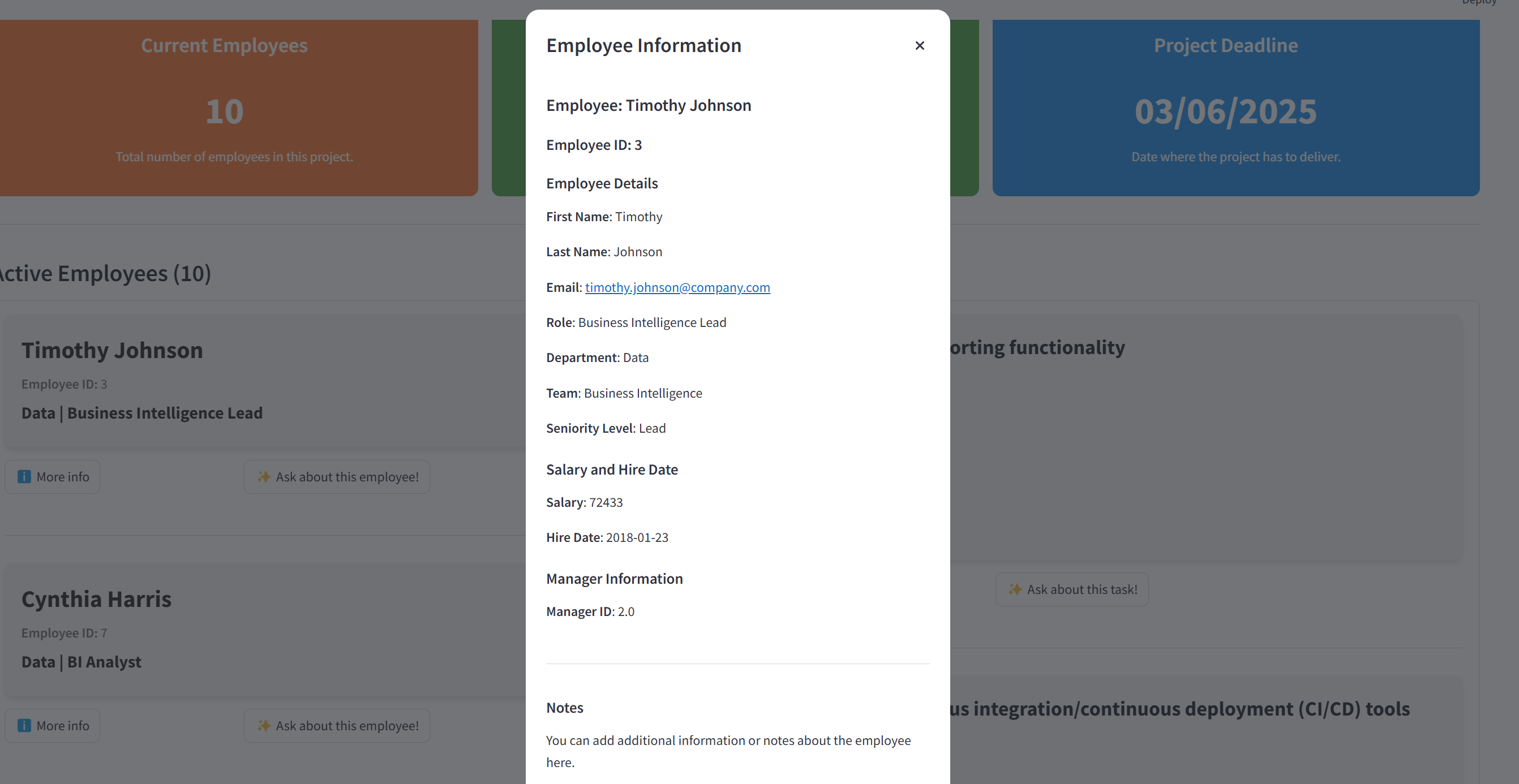Click the sparkle icon on Ask about this task

tap(1015, 589)
